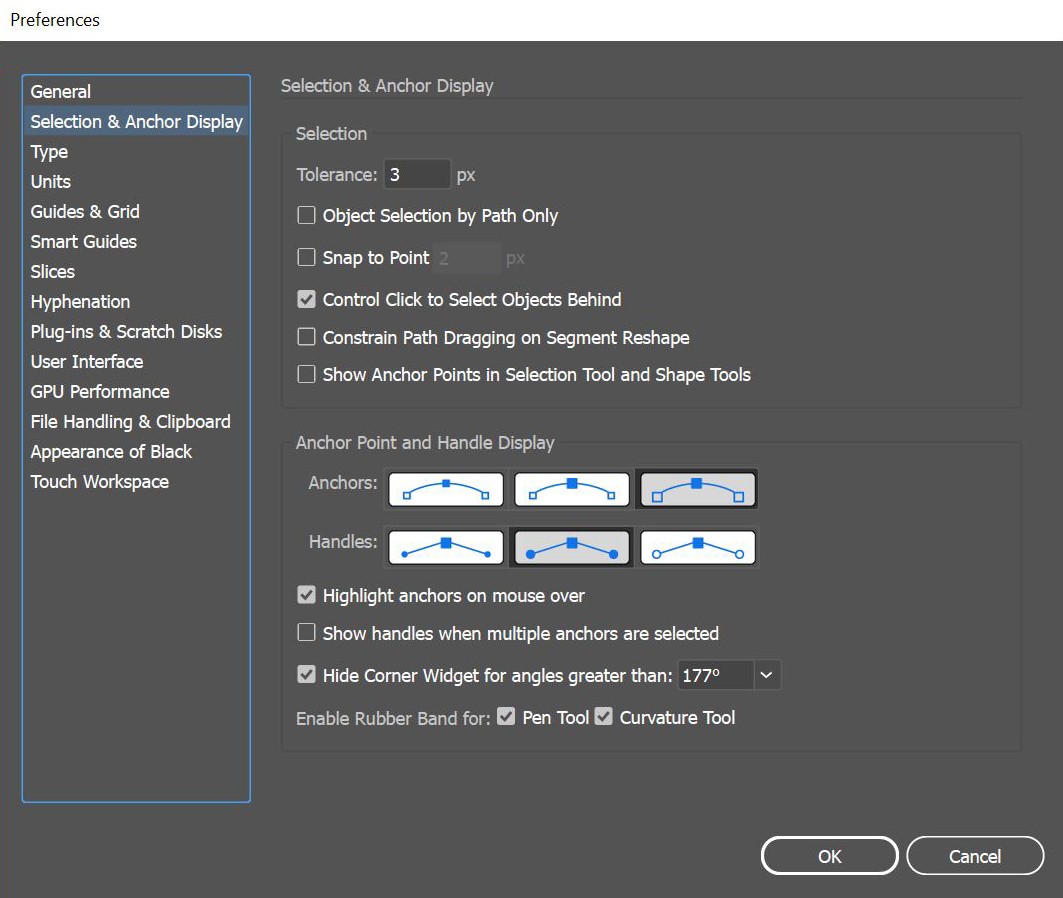Choose hollow-circle Handles style
1063x898 pixels.
(x=698, y=548)
